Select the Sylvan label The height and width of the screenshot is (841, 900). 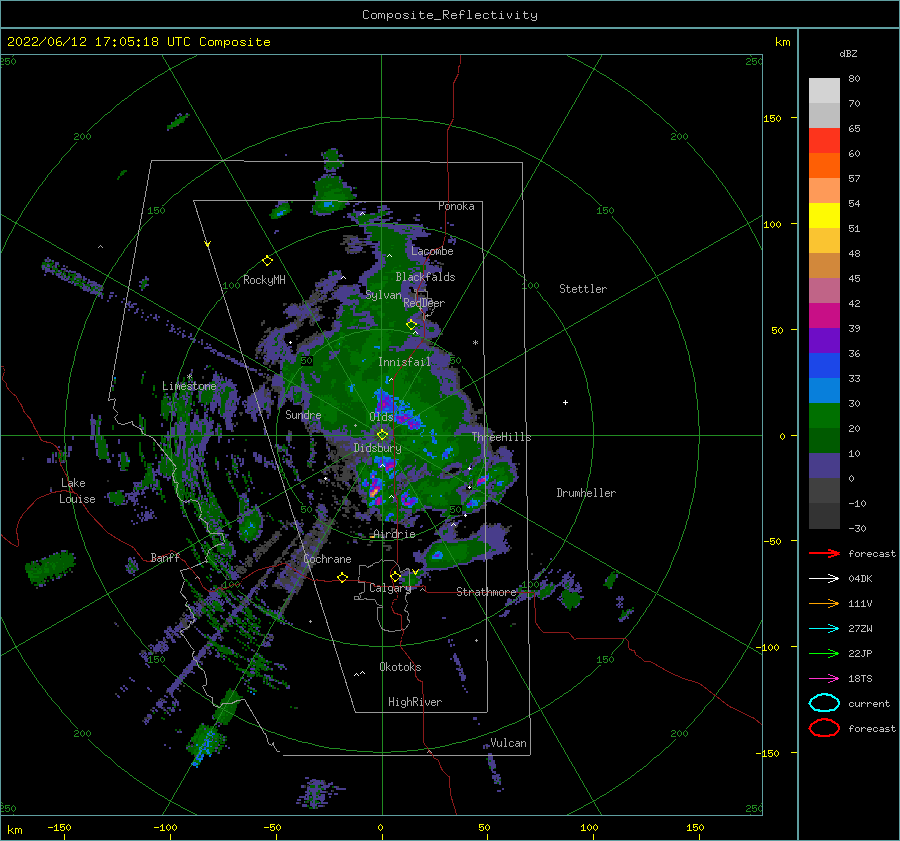click(383, 295)
